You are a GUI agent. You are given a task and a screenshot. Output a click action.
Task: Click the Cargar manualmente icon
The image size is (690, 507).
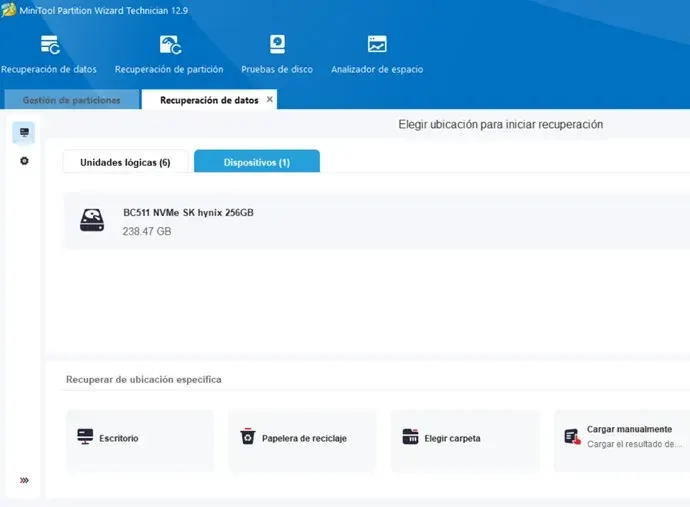(x=573, y=437)
